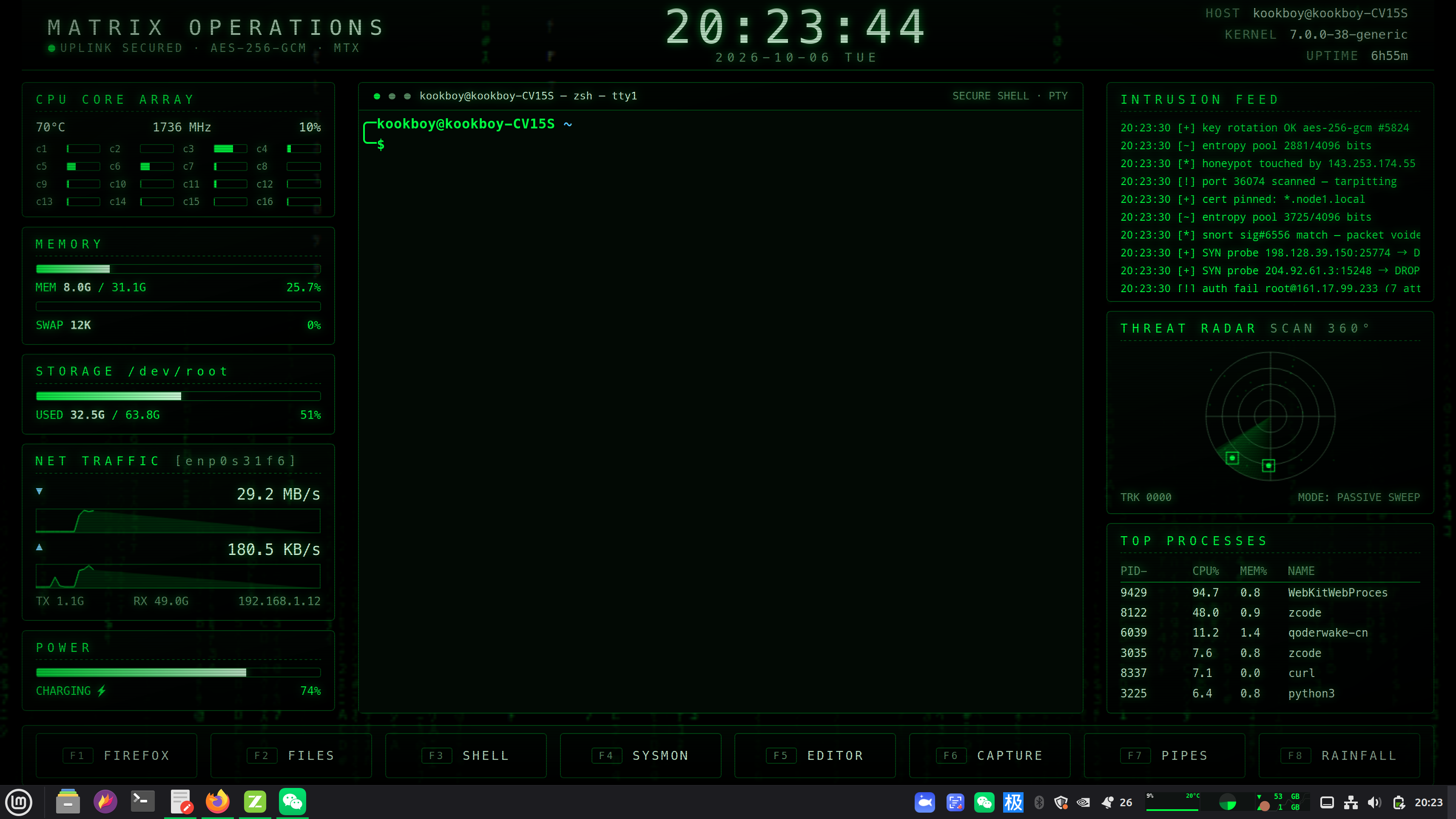The height and width of the screenshot is (819, 1456).
Task: Click the green UPLINK SECURED status dot
Action: pos(51,48)
